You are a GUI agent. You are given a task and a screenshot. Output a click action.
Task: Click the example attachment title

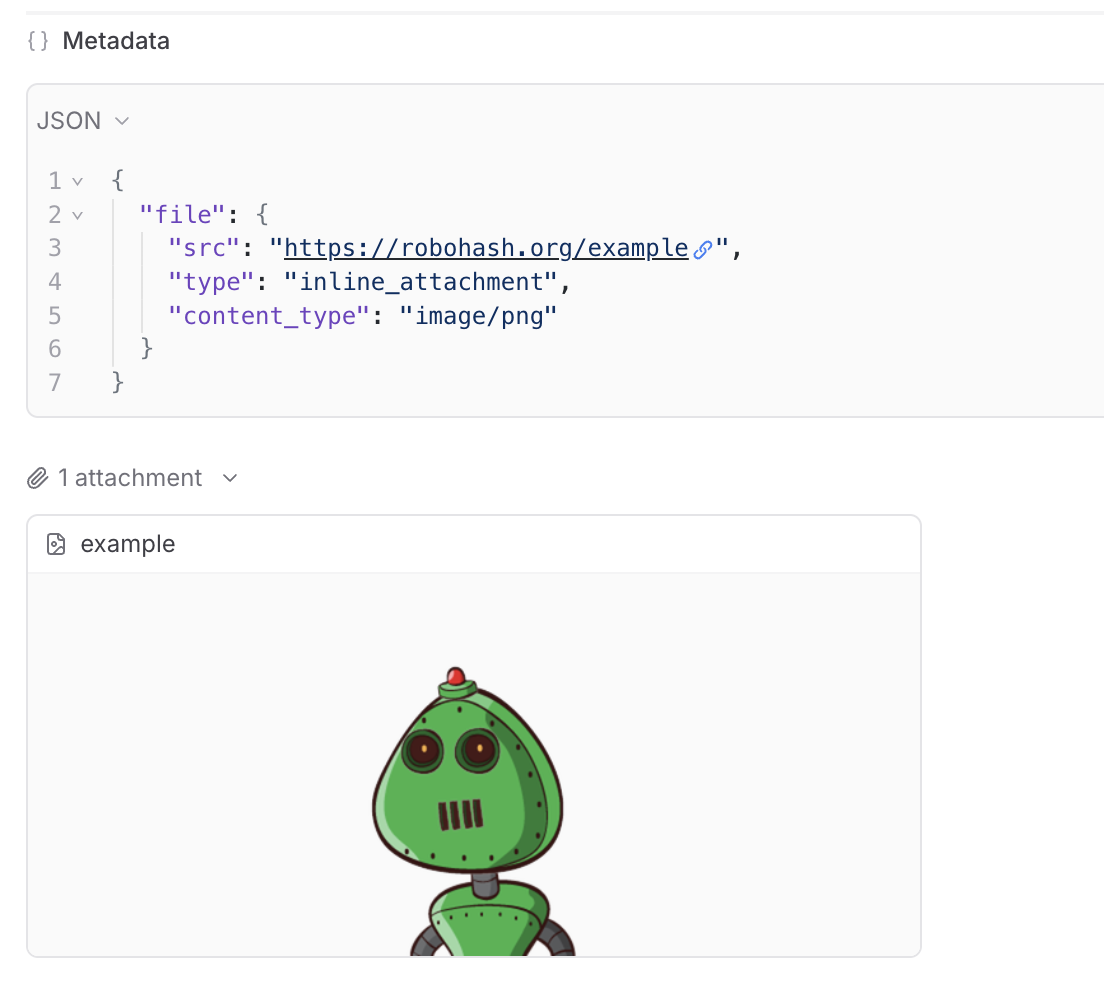click(127, 544)
